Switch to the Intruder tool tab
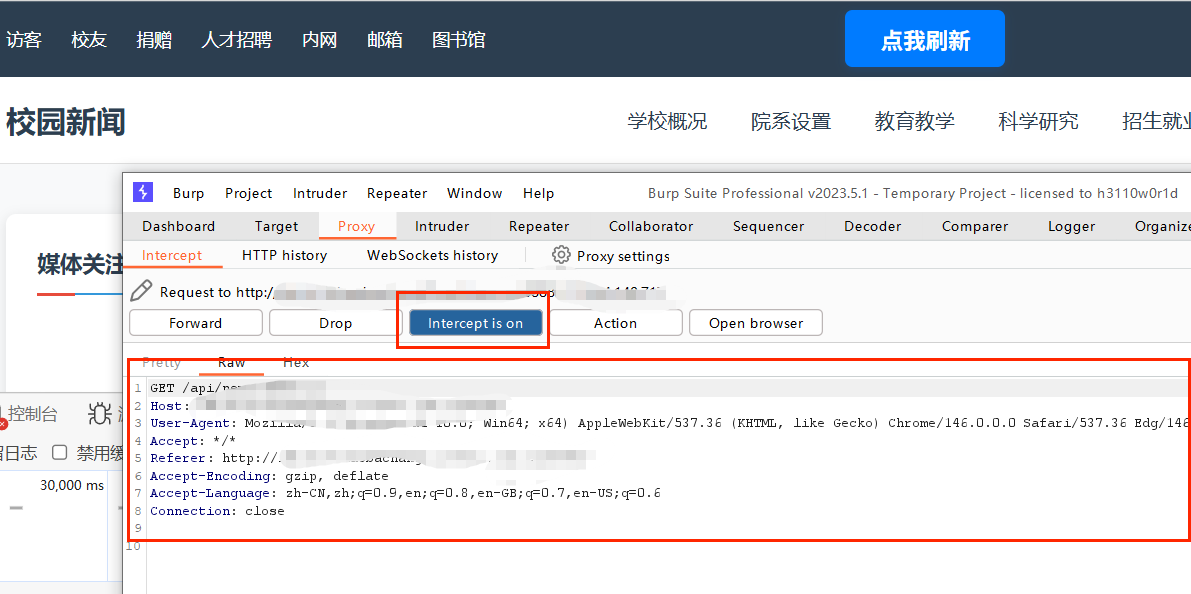The height and width of the screenshot is (594, 1191). click(x=442, y=226)
